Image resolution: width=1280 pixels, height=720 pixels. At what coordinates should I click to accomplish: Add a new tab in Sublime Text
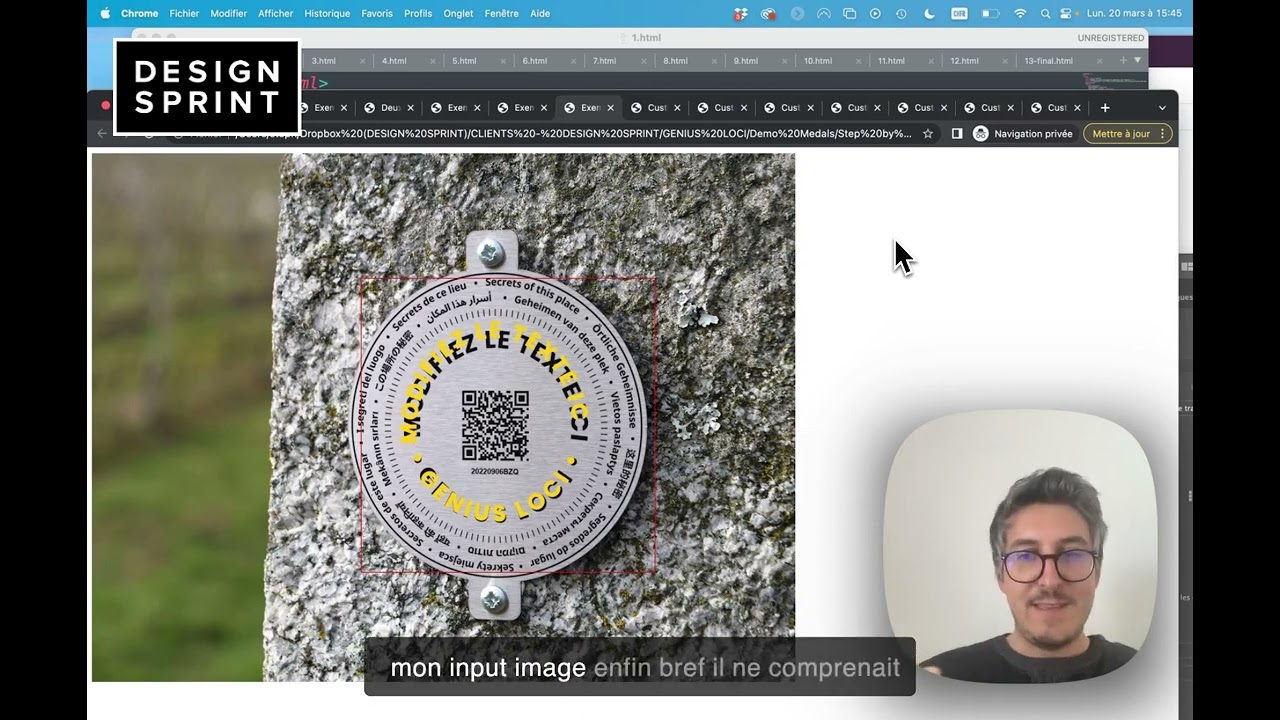[1123, 61]
